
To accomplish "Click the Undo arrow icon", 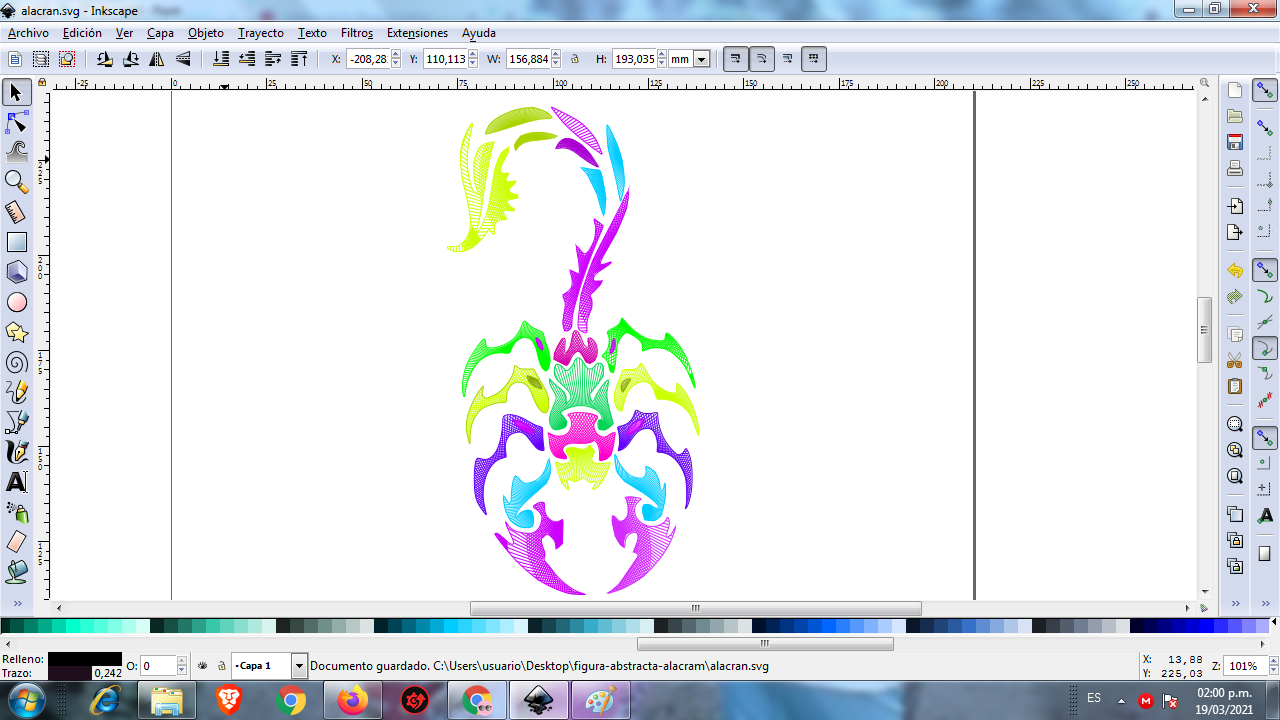I will click(x=1235, y=271).
